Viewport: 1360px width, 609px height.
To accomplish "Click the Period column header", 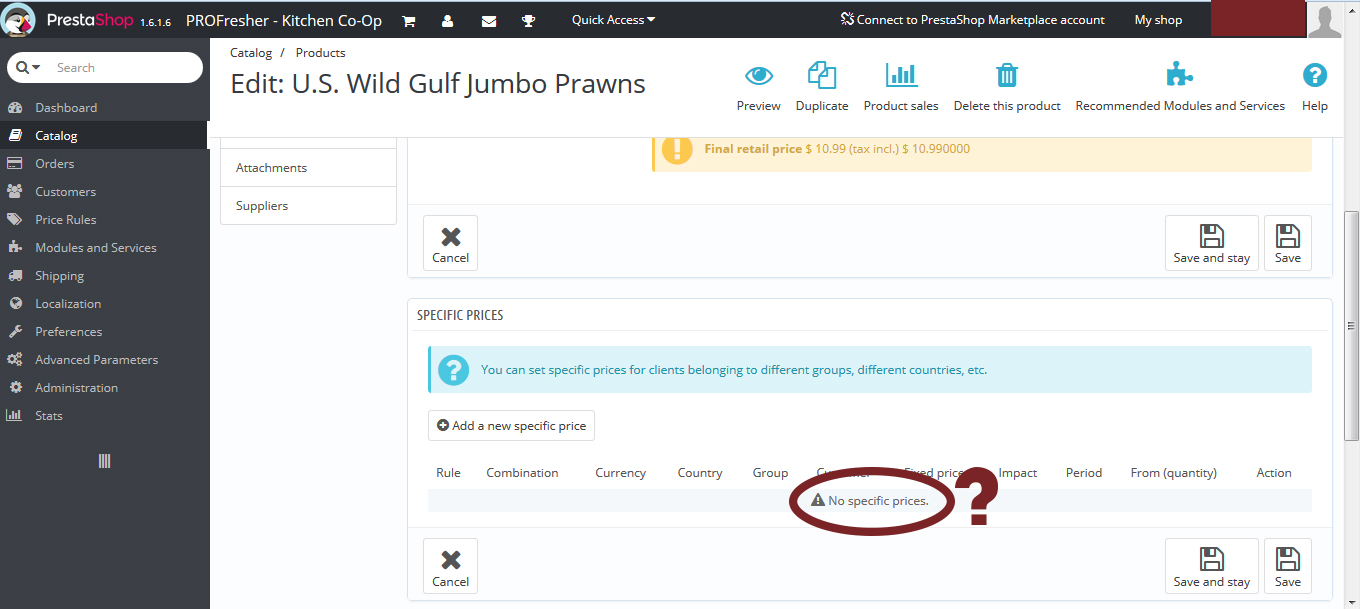I will [1084, 473].
